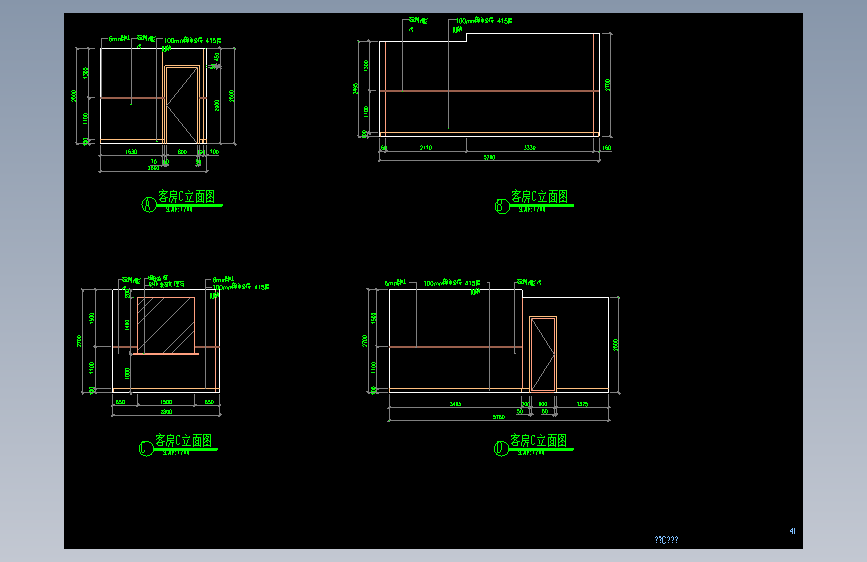Screen dimensions: 867x562
Task: Click the 6mm note at top-left of elevation A
Action: tap(119, 39)
